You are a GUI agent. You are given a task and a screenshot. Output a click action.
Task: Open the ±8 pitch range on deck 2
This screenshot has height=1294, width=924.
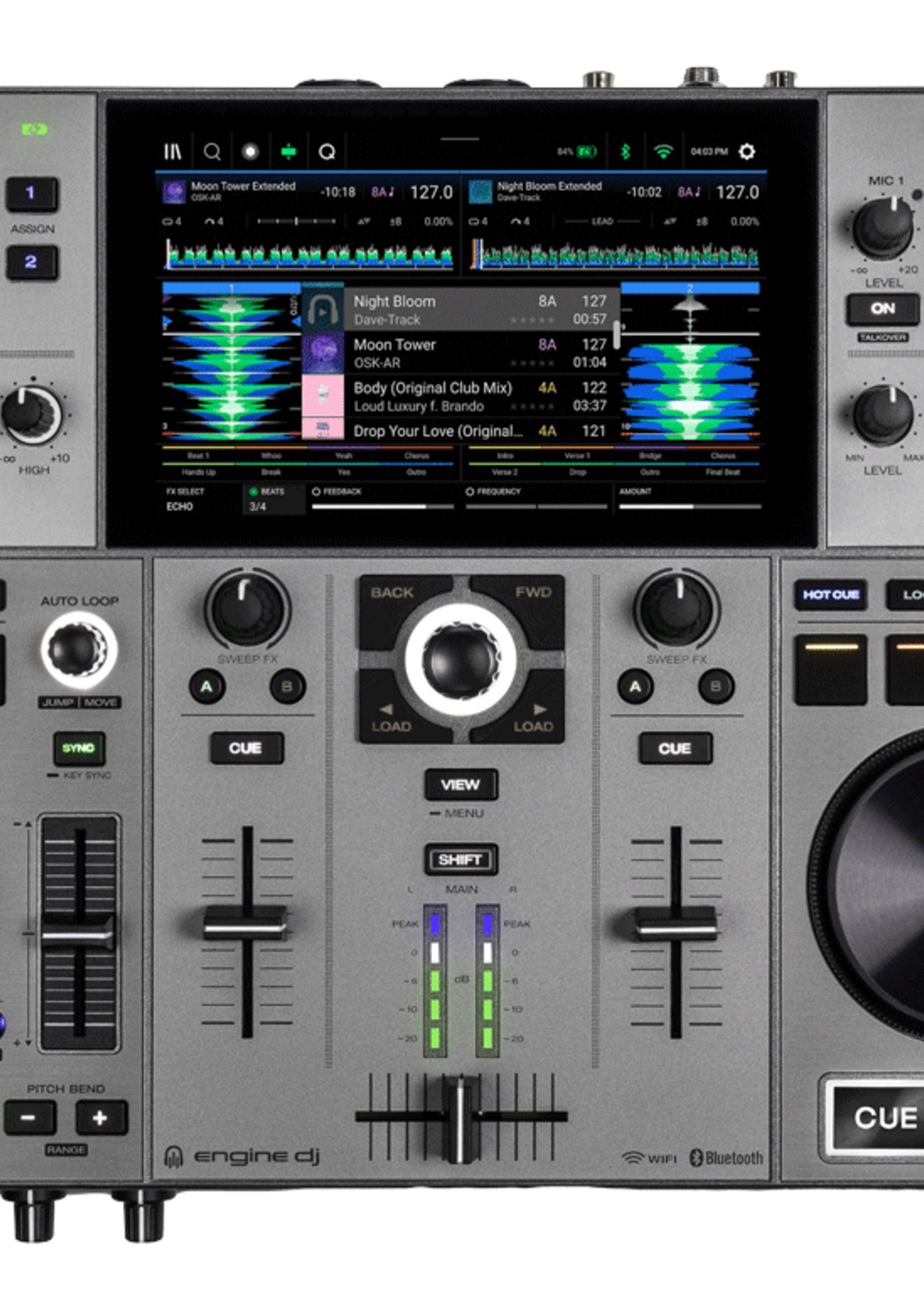click(x=701, y=222)
